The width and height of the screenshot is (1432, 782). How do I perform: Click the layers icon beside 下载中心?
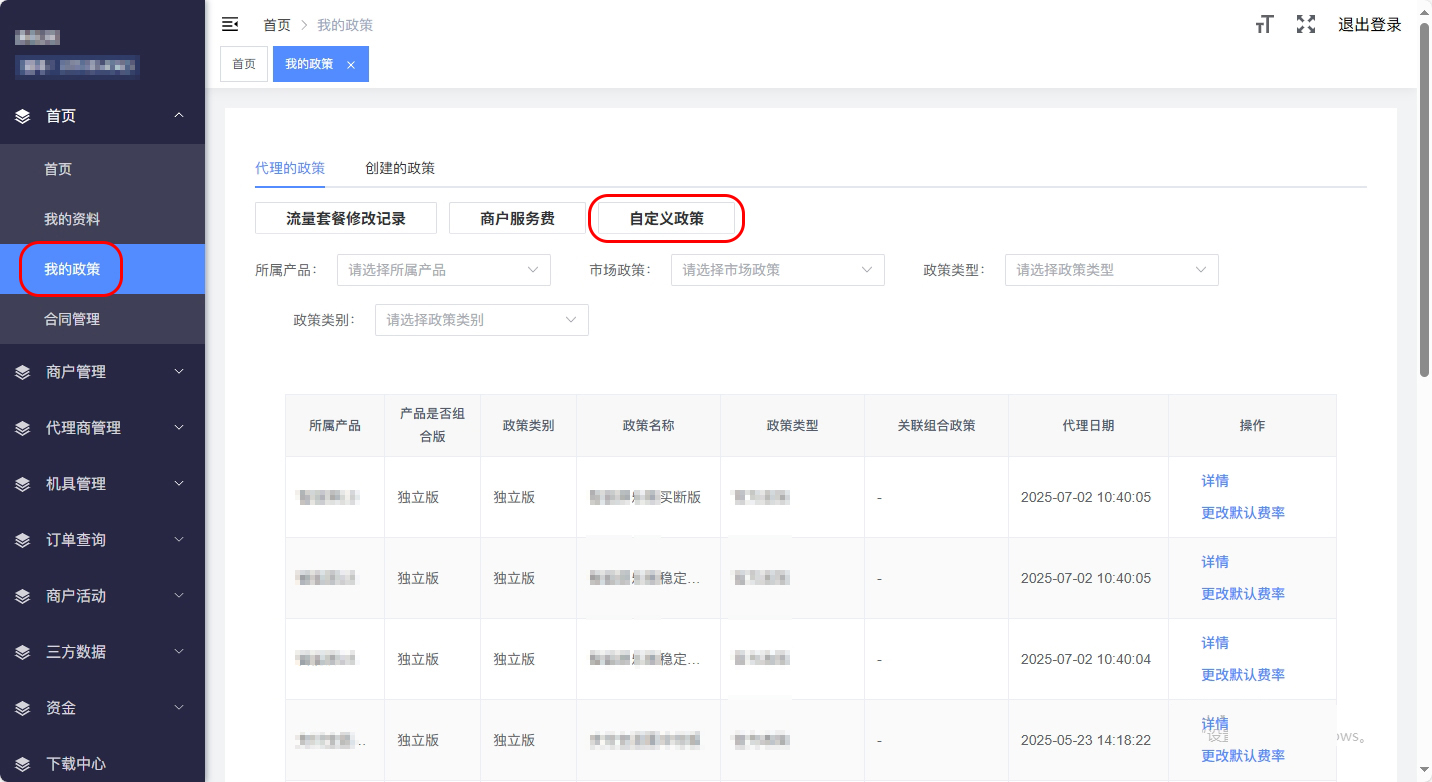click(x=23, y=764)
